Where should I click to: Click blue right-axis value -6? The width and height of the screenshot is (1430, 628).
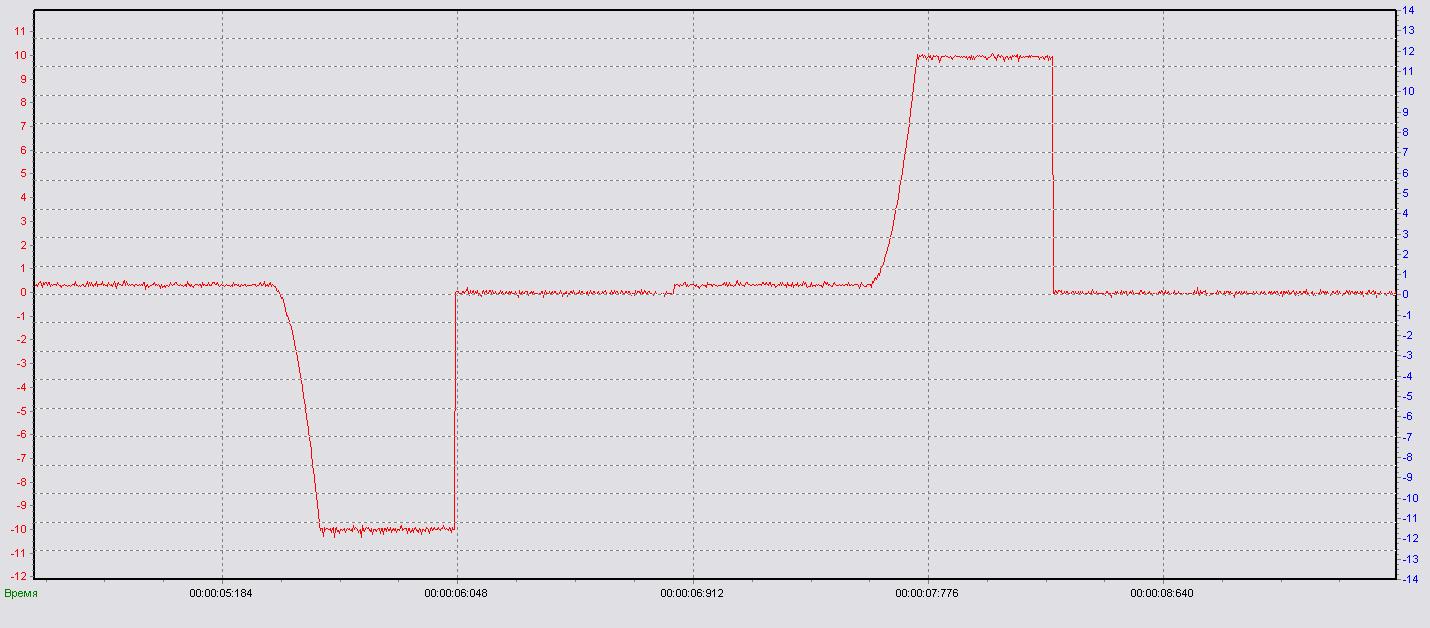[1407, 416]
